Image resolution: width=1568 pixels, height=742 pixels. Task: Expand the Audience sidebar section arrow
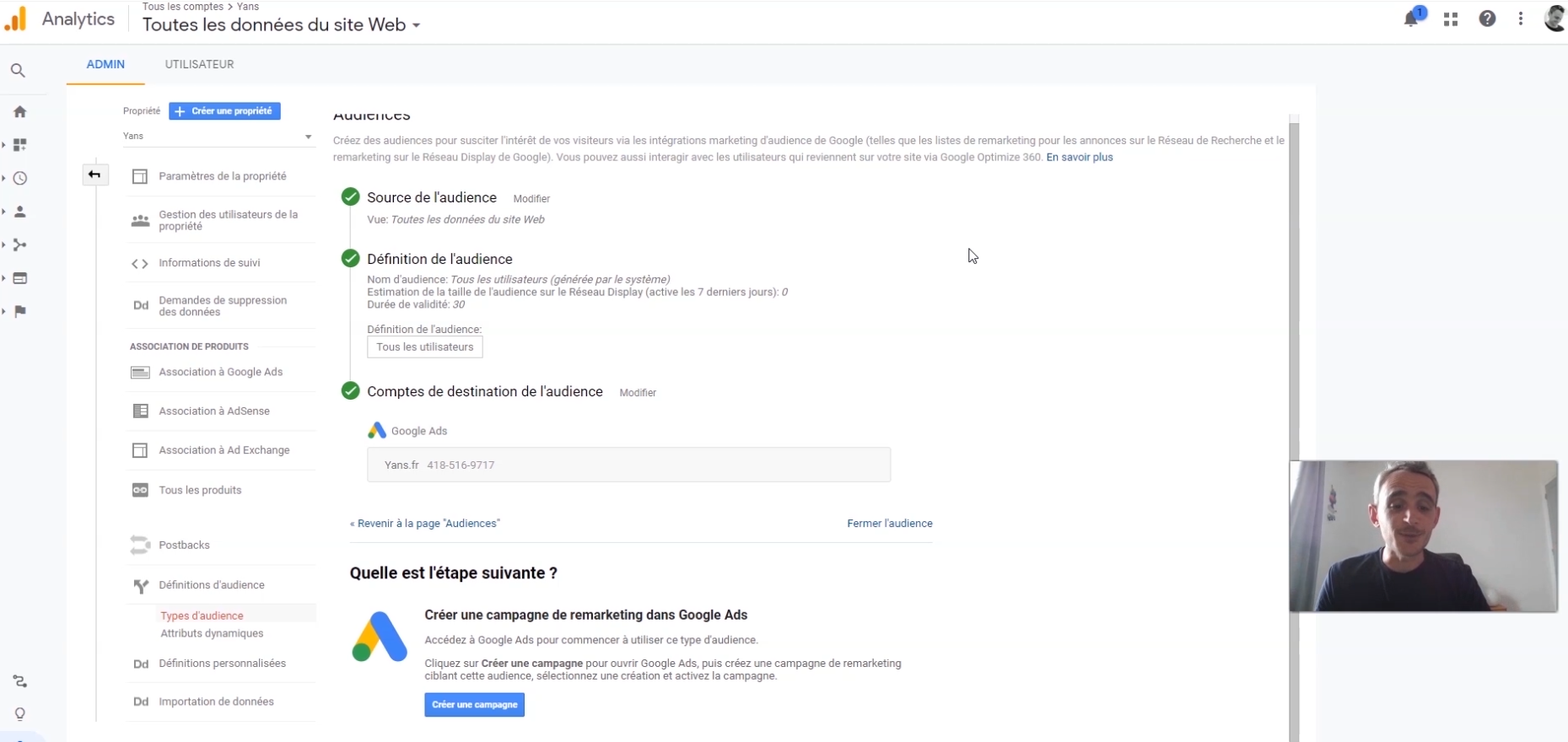coord(4,212)
